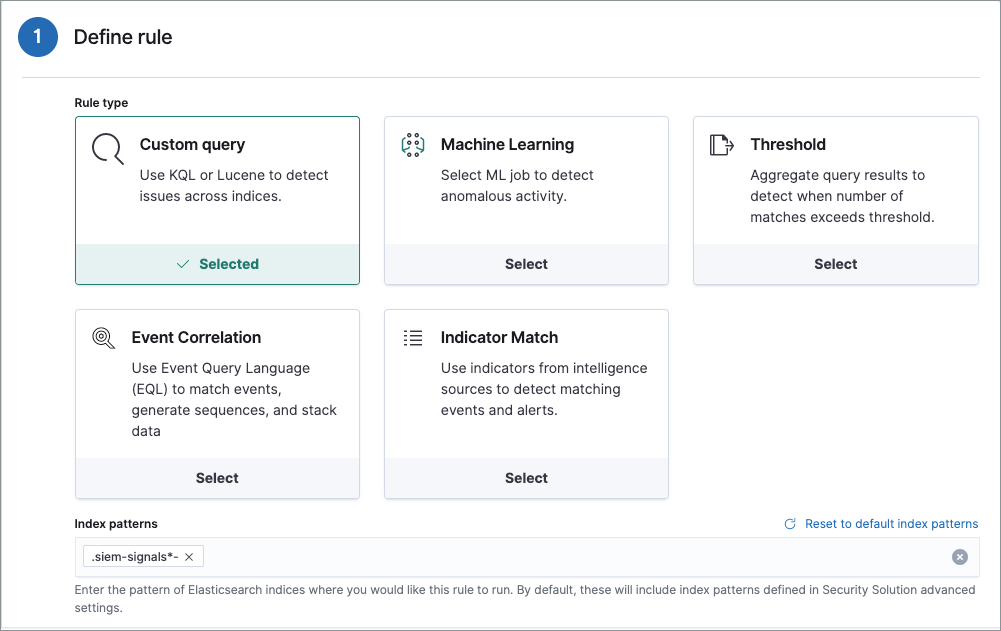
Task: Select the Threshold rule type
Action: tap(835, 264)
